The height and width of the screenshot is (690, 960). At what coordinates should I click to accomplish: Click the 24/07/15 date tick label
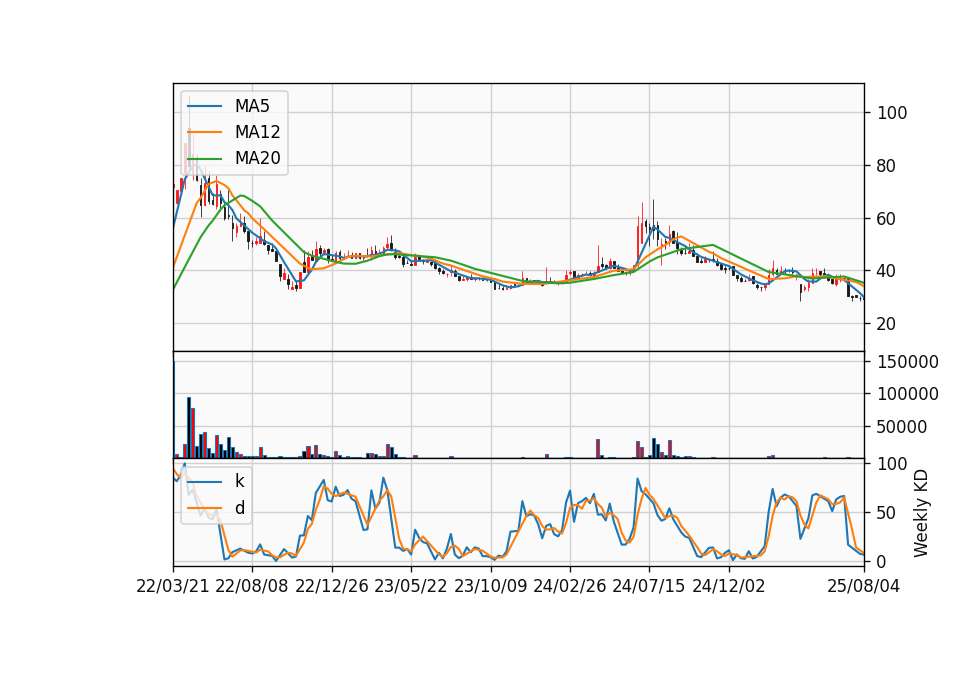tap(649, 586)
